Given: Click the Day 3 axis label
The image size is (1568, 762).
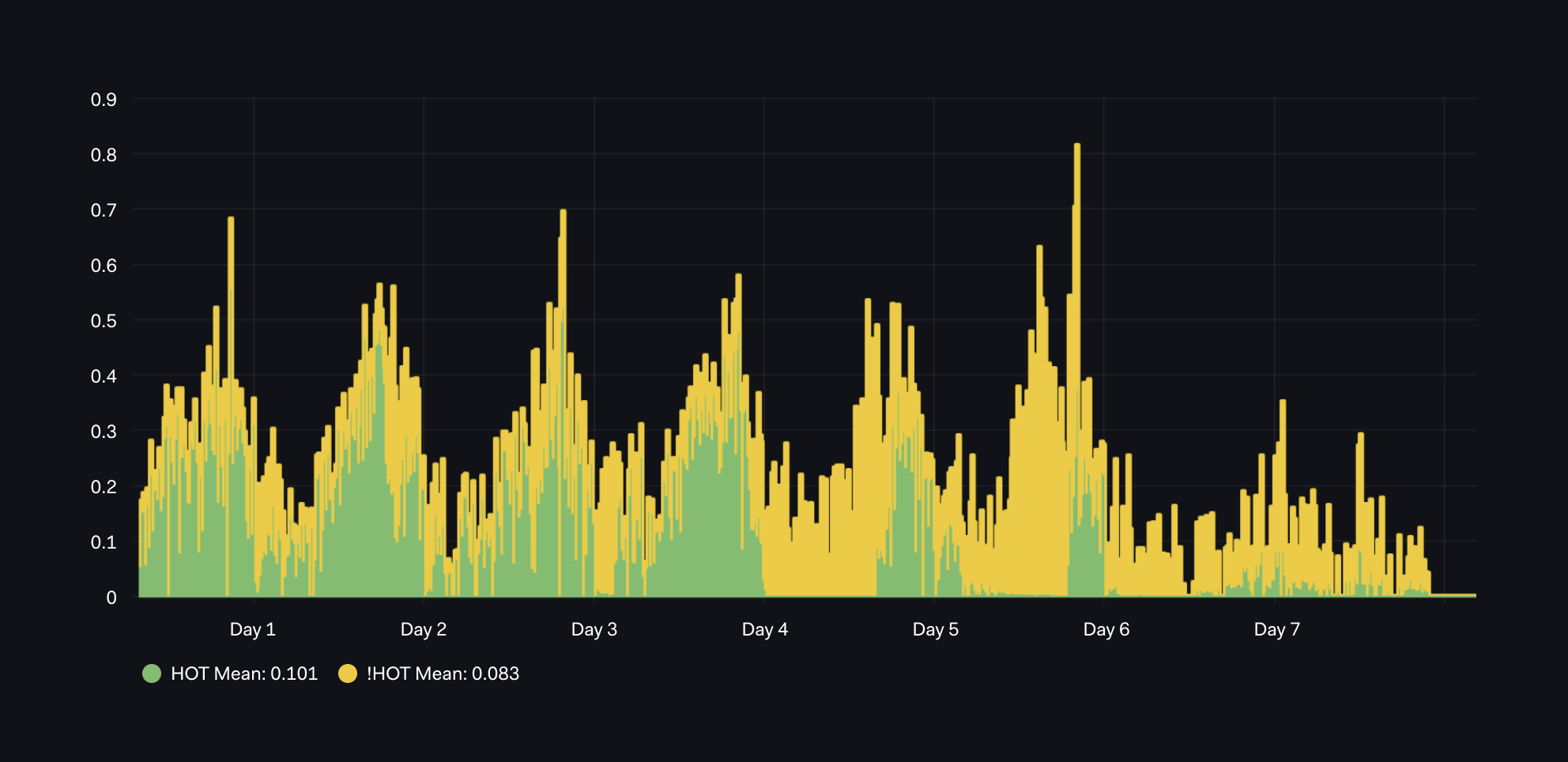Looking at the screenshot, I should click(x=594, y=629).
